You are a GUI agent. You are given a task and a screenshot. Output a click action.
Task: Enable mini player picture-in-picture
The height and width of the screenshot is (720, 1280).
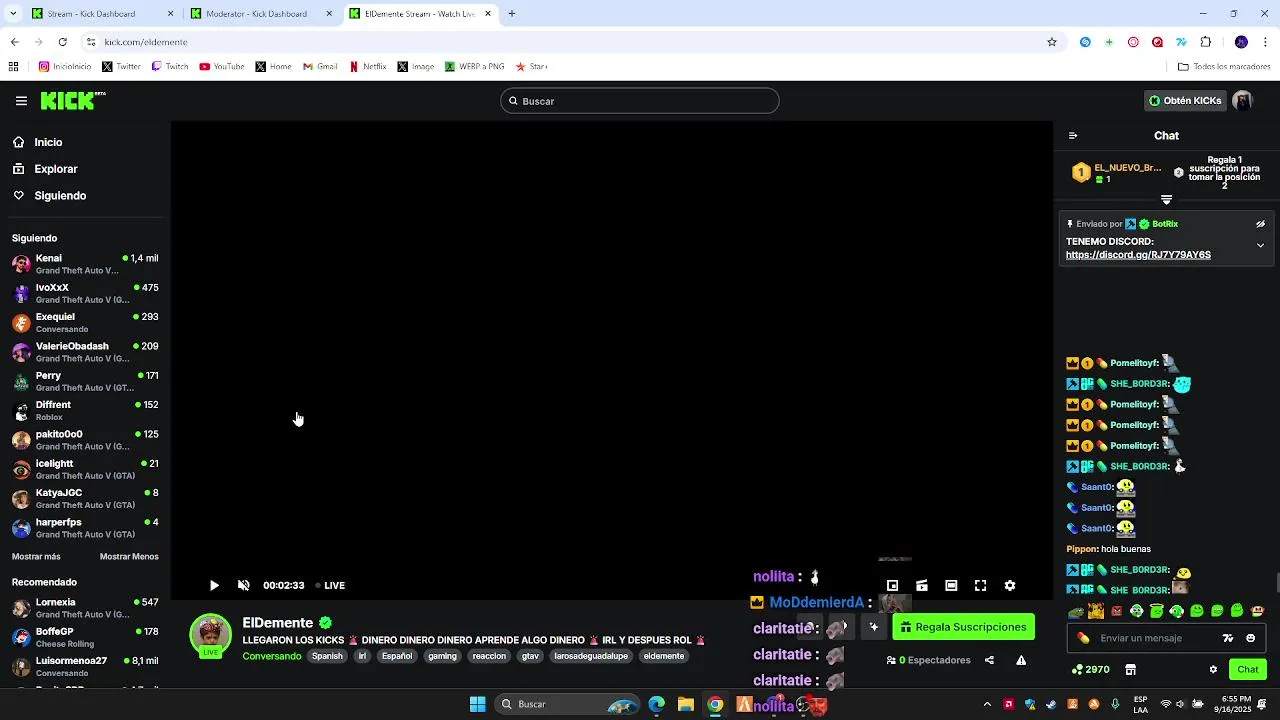(892, 586)
